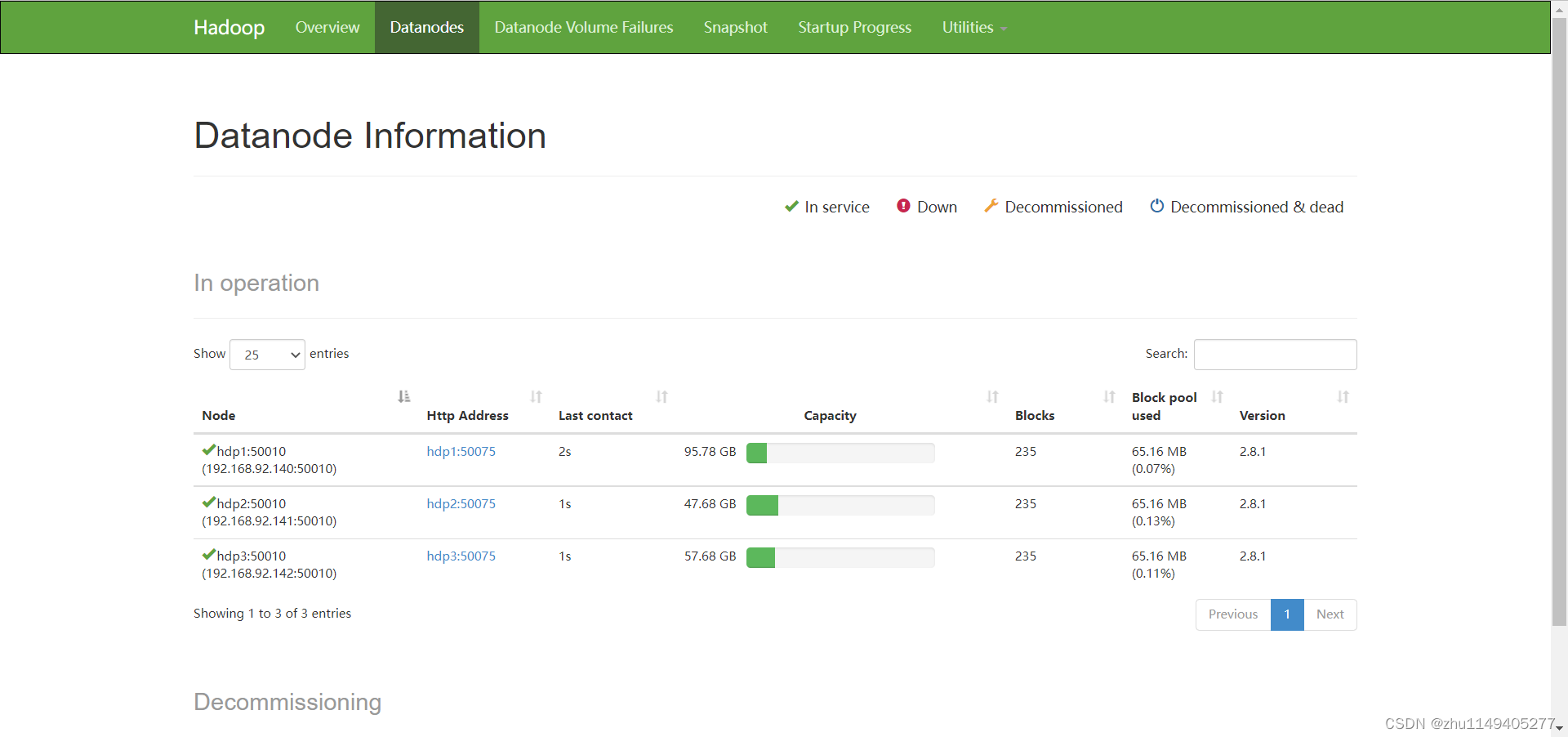The image size is (1568, 737).
Task: Open the Show entries count dropdown
Action: pos(267,355)
